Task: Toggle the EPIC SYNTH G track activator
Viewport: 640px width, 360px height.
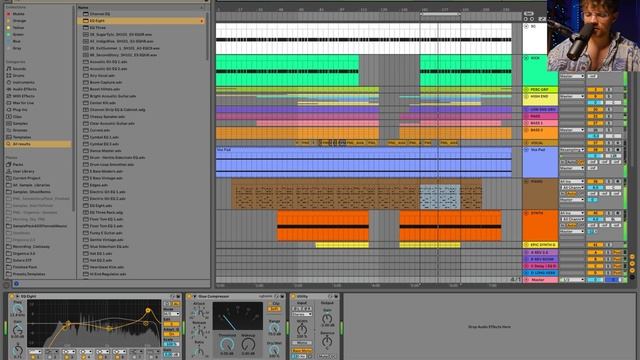Action: pos(595,245)
